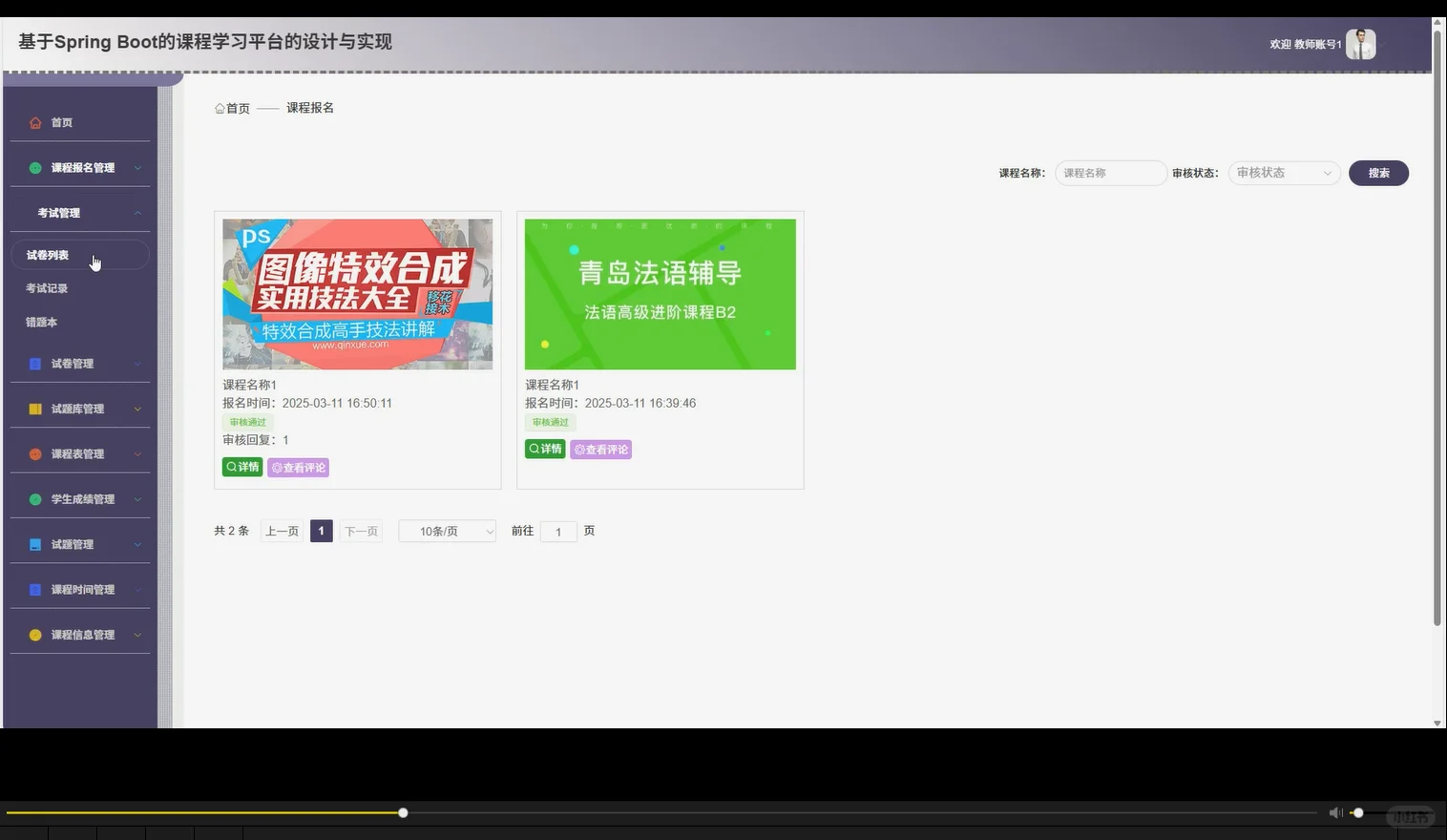
Task: Click the 学生成绩管理 green sidebar icon
Action: click(35, 498)
